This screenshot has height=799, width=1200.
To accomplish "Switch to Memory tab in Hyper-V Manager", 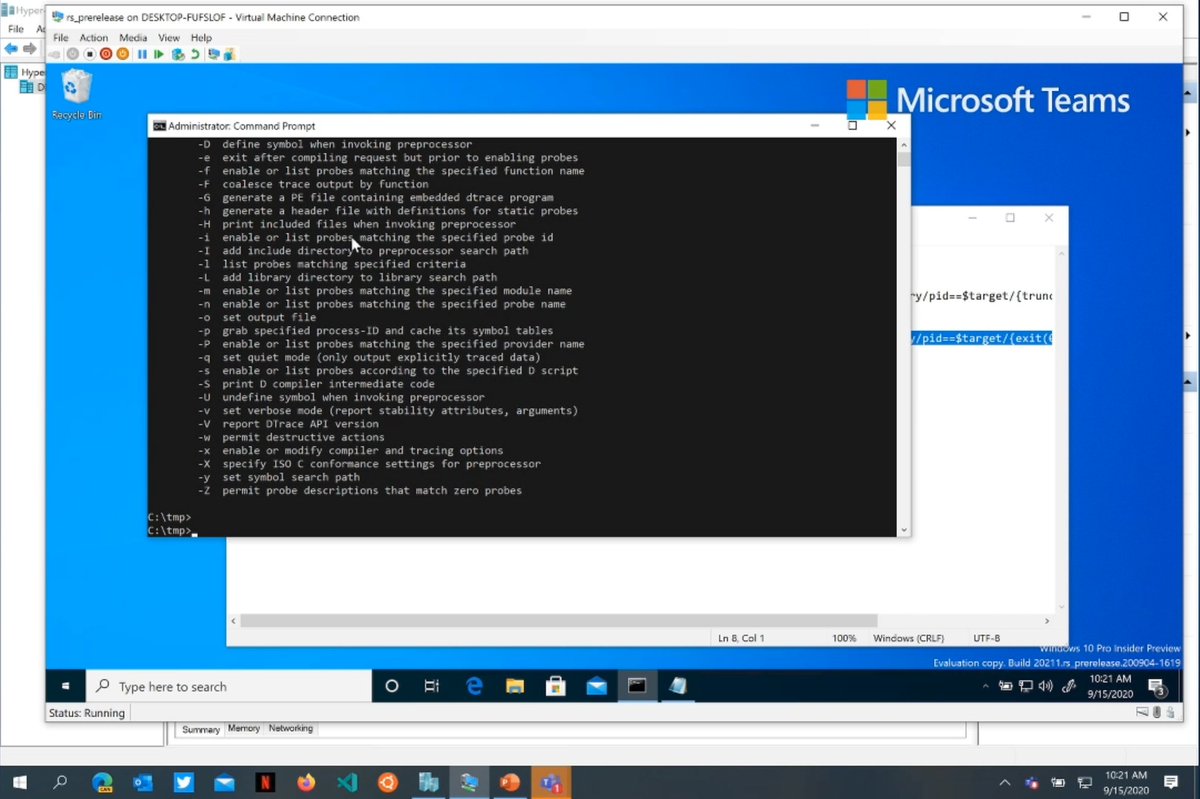I will (244, 729).
